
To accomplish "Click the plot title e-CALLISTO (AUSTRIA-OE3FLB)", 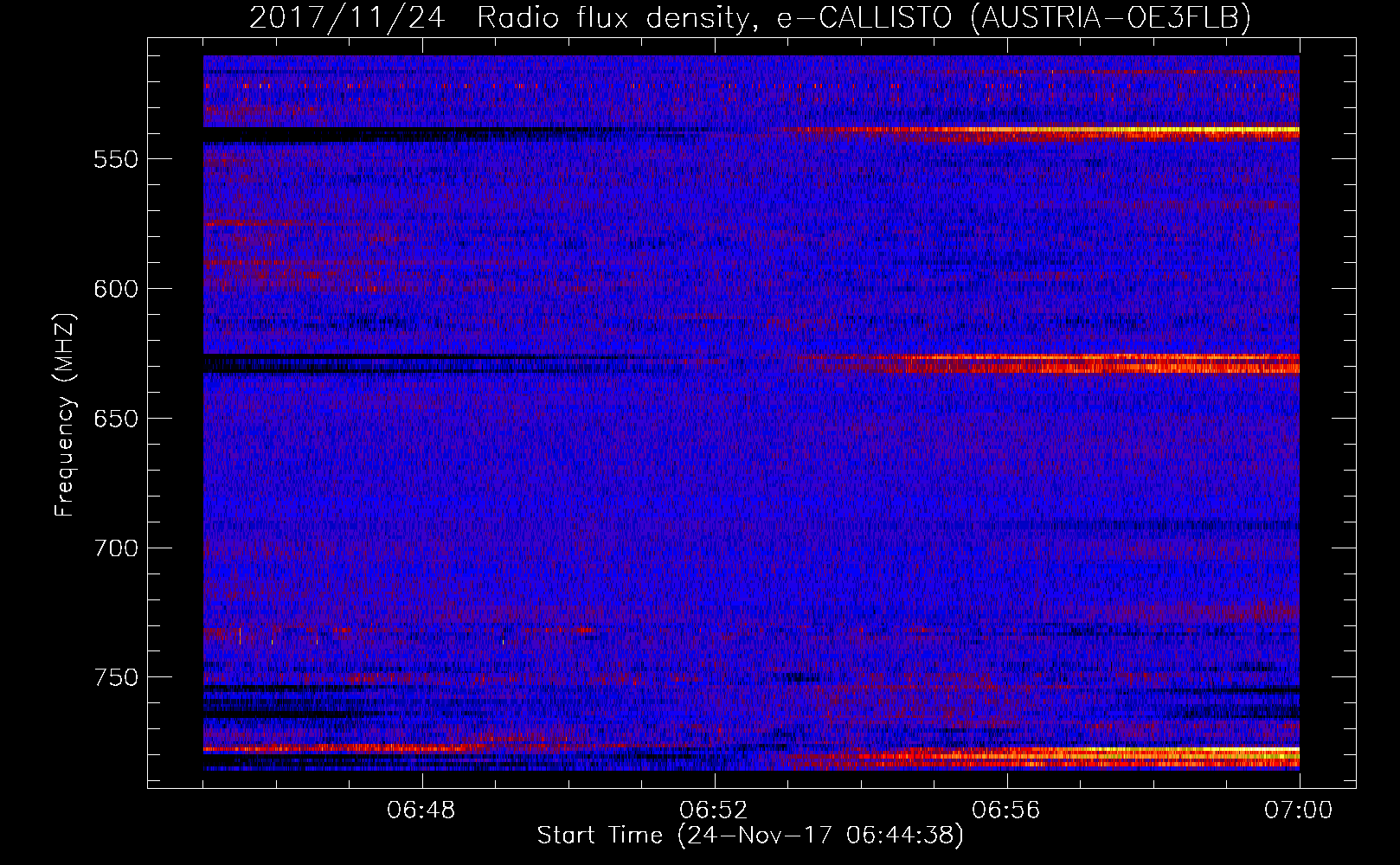I will (x=1013, y=17).
